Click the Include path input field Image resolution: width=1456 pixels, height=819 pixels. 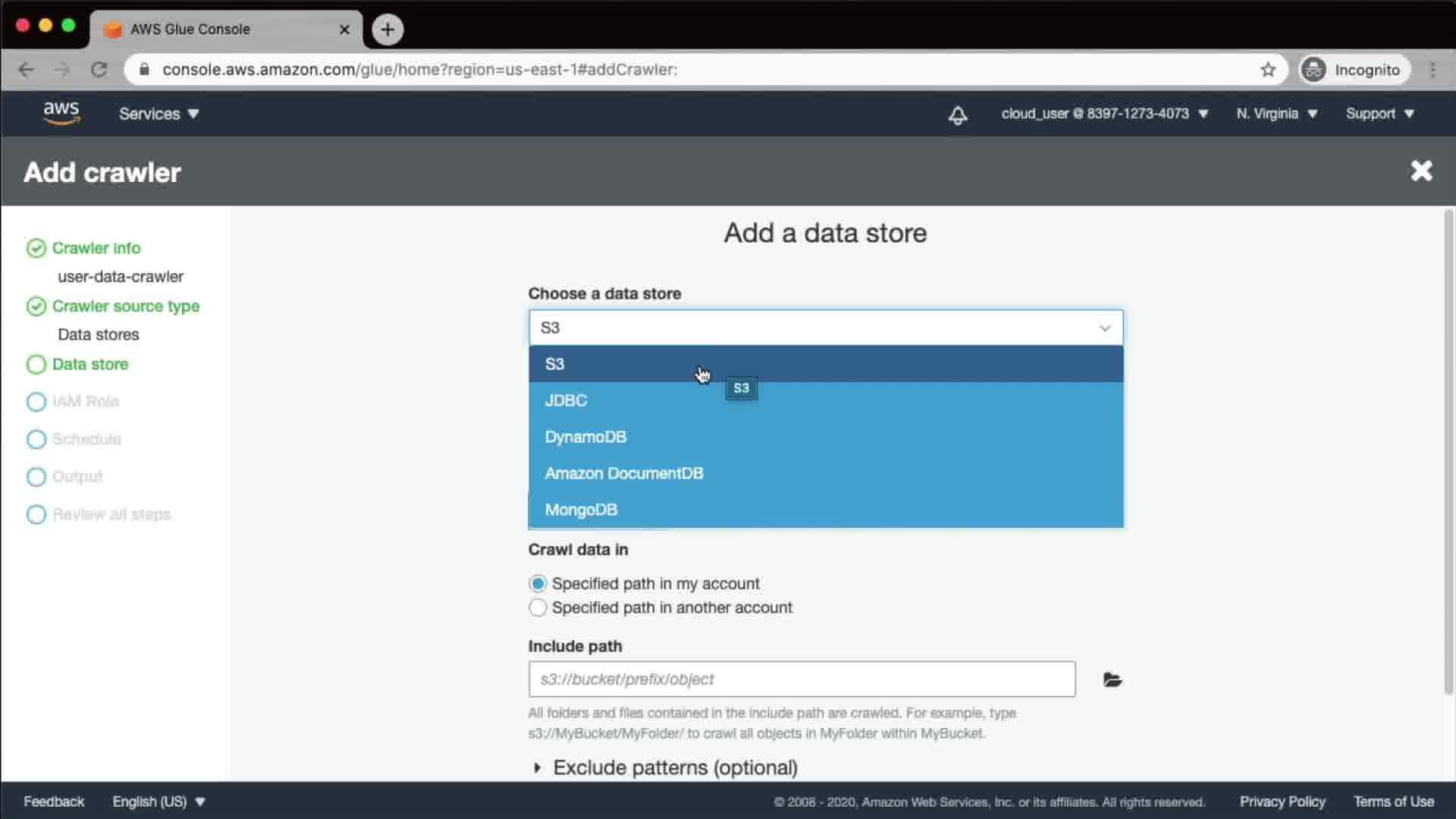pyautogui.click(x=801, y=679)
